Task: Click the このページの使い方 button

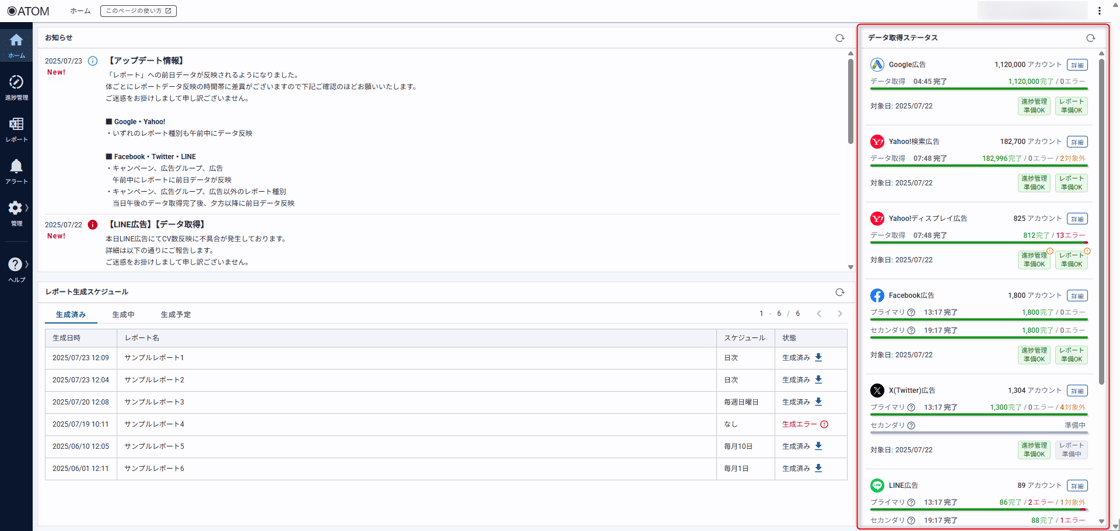Action: [x=138, y=11]
